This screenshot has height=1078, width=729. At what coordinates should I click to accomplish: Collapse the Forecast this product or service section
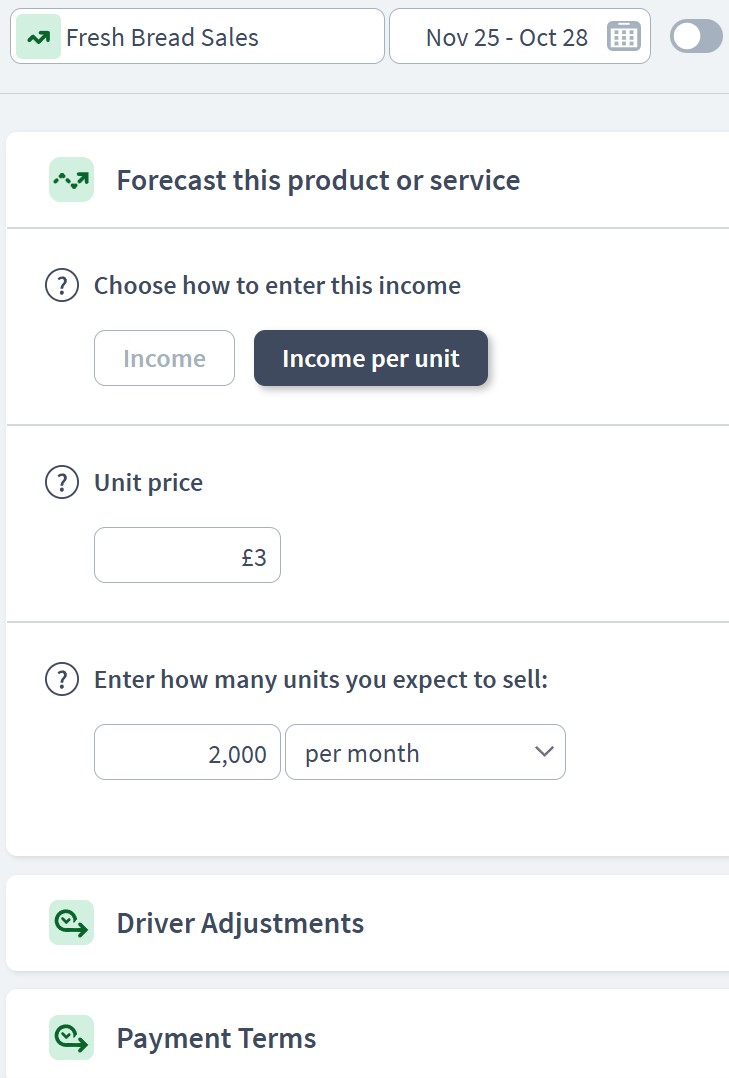point(318,180)
